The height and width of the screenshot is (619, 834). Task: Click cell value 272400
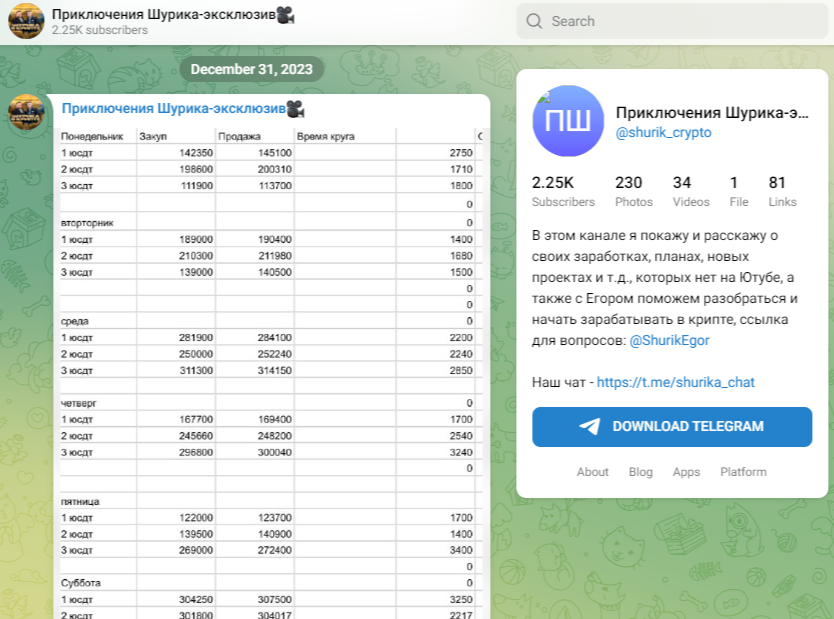[x=274, y=551]
